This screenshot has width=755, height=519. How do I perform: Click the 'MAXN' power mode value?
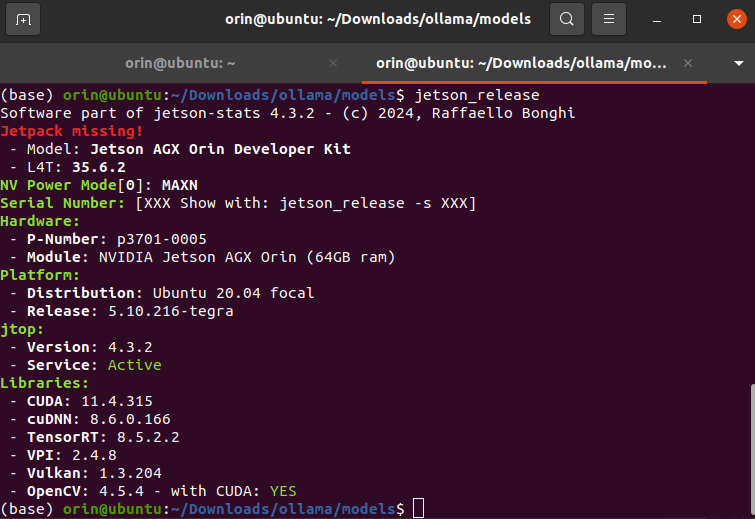point(180,185)
